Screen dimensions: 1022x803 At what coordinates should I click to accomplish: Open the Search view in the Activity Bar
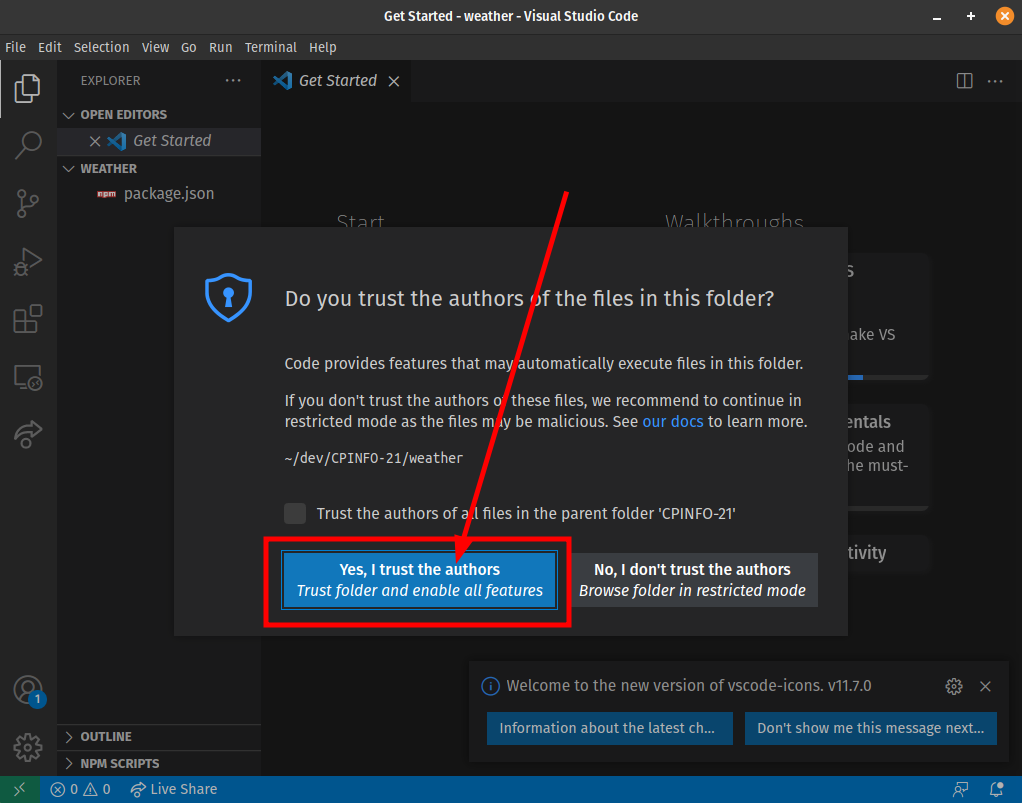(x=28, y=145)
